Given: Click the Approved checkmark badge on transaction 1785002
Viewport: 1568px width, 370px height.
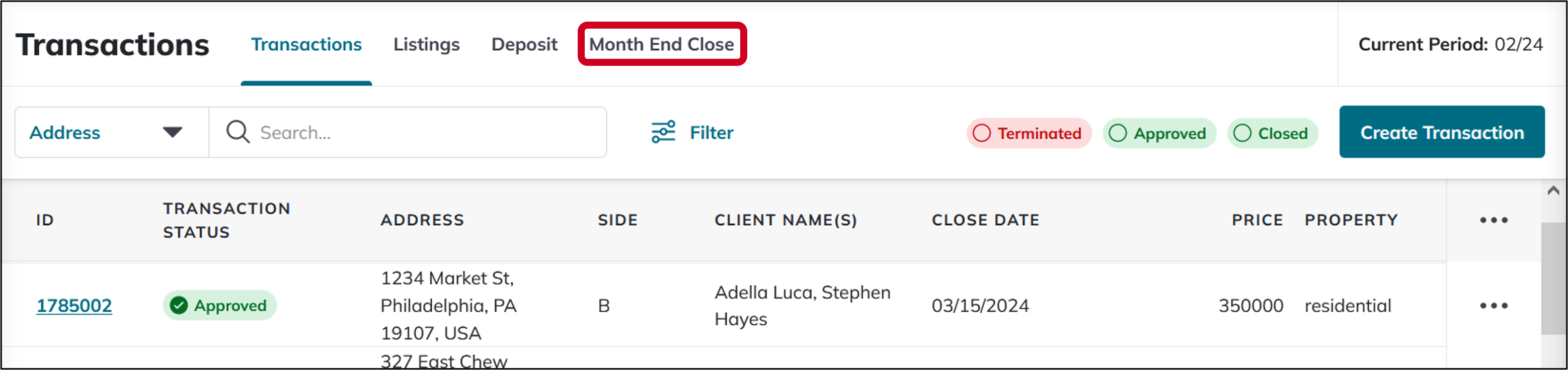Looking at the screenshot, I should click(180, 306).
